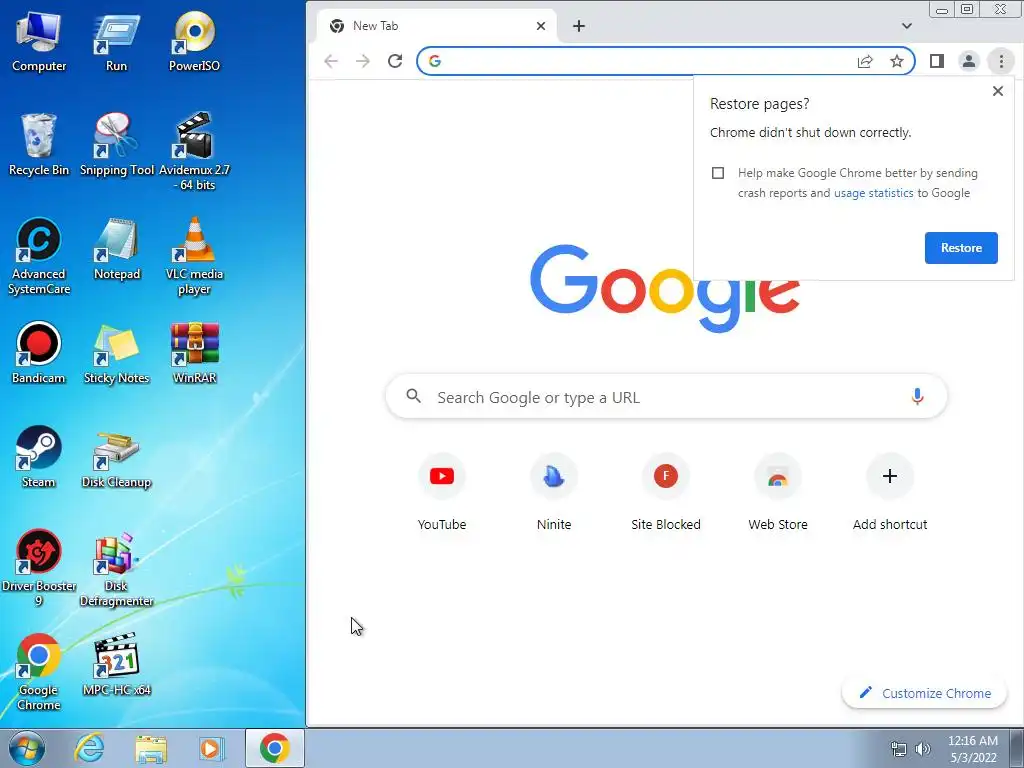Open the Site Blocked shortcut
The height and width of the screenshot is (768, 1024).
(665, 493)
